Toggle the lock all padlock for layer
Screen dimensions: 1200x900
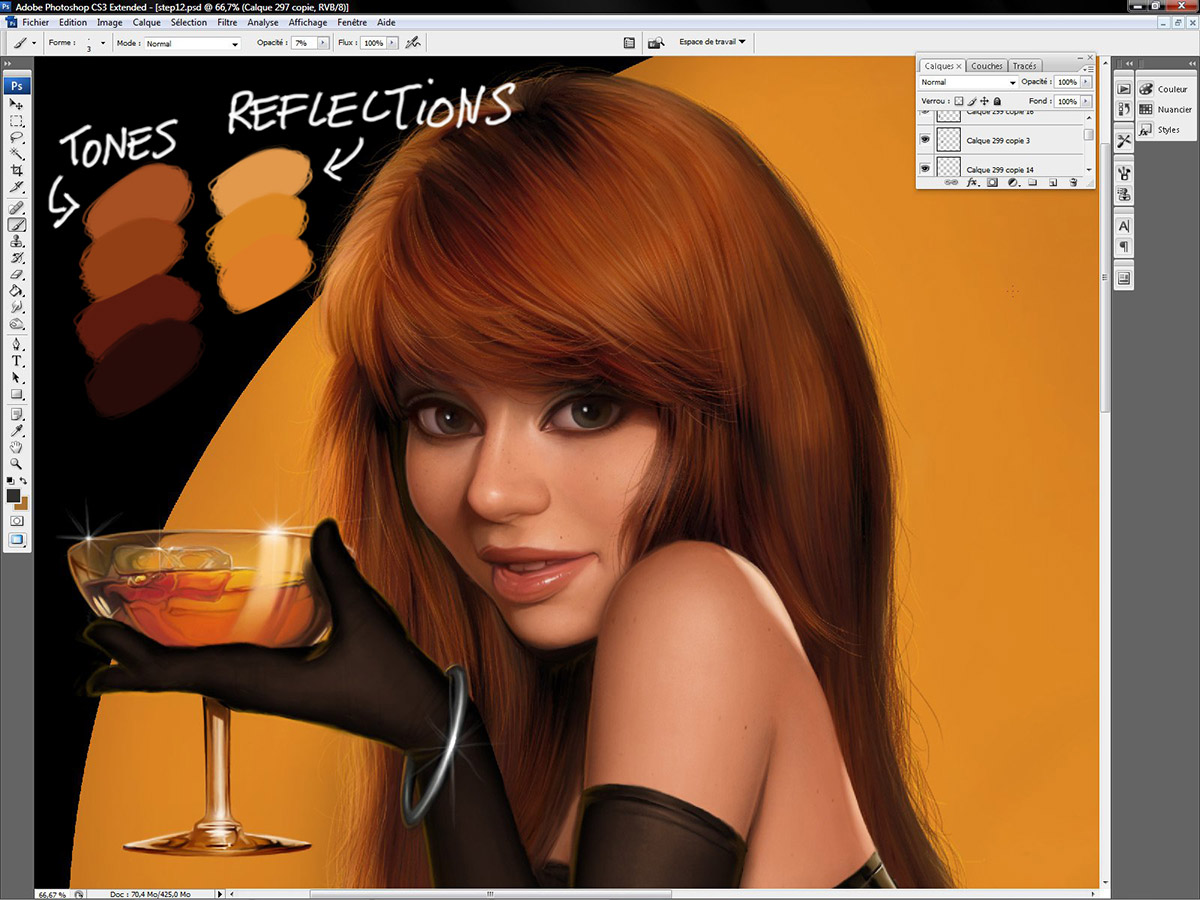pyautogui.click(x=997, y=101)
